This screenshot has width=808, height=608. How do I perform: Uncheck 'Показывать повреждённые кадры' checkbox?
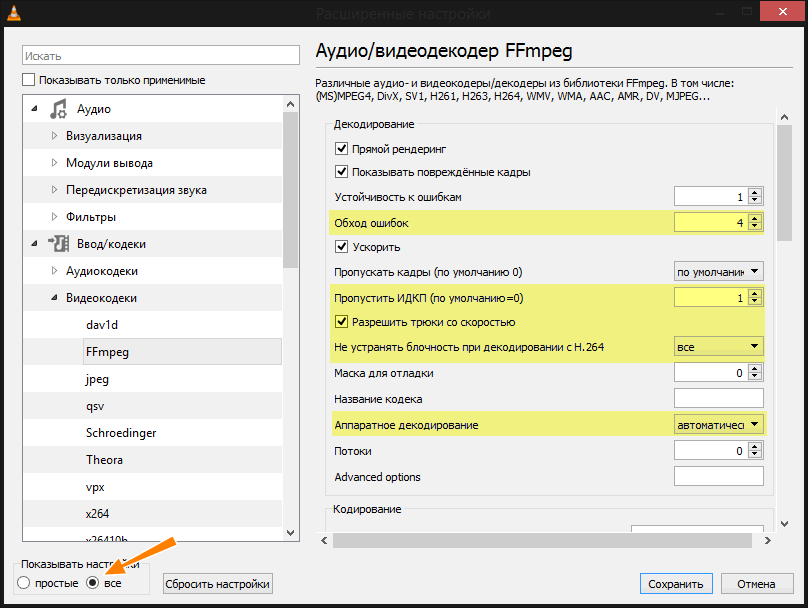[341, 172]
